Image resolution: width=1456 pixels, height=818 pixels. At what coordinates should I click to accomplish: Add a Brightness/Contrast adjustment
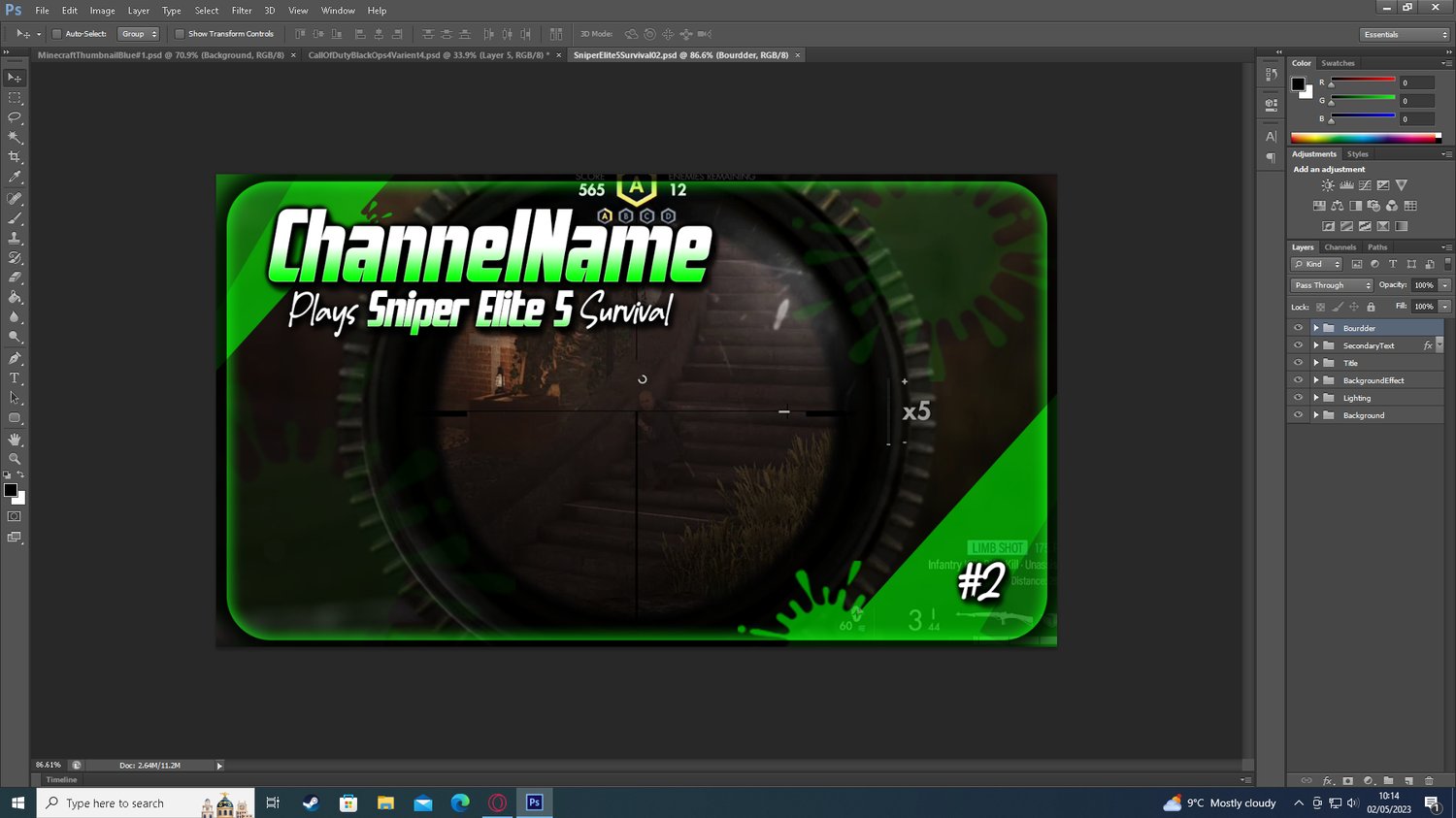pos(1328,185)
